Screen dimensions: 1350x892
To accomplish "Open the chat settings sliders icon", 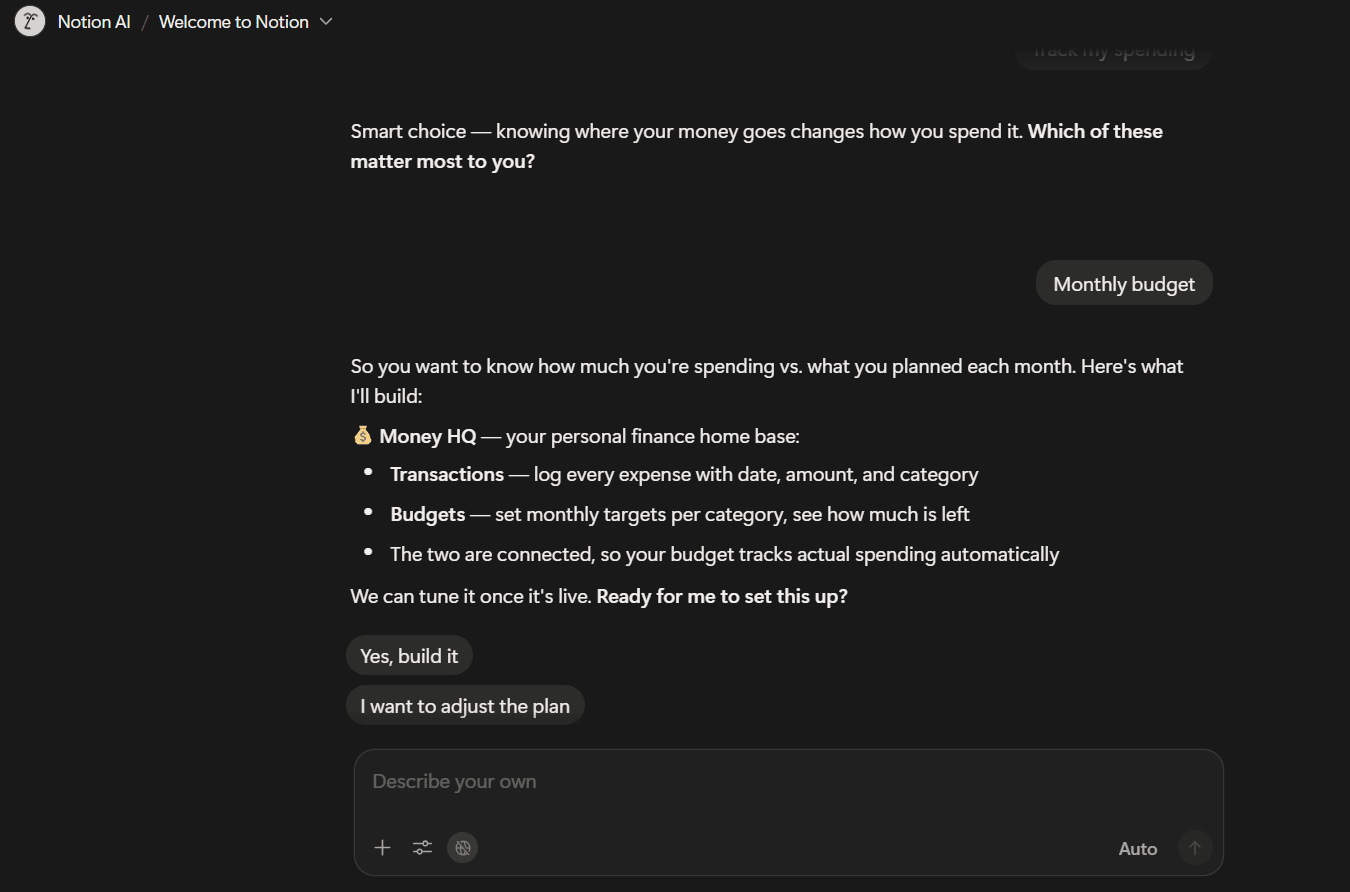I will click(422, 848).
